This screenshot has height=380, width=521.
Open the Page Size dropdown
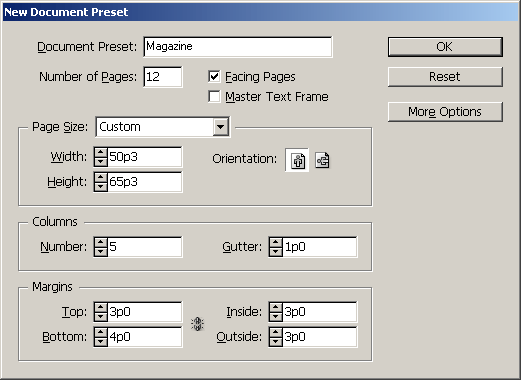point(221,127)
